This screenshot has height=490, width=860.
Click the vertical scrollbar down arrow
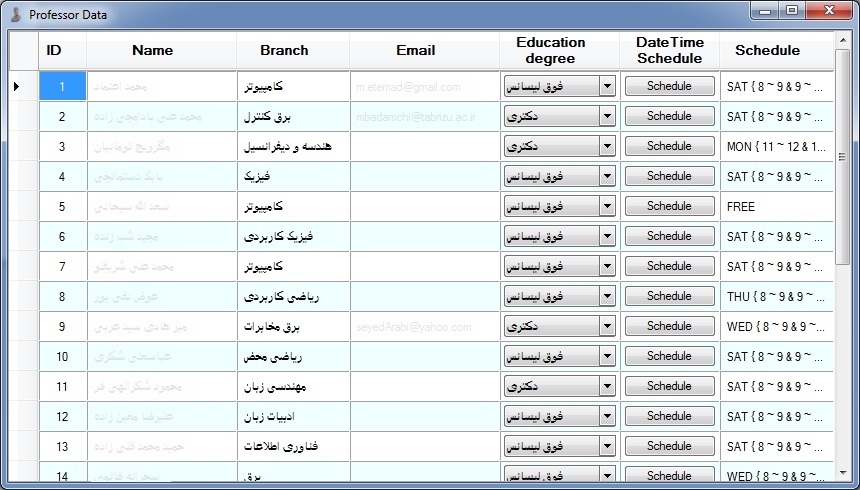tap(842, 472)
